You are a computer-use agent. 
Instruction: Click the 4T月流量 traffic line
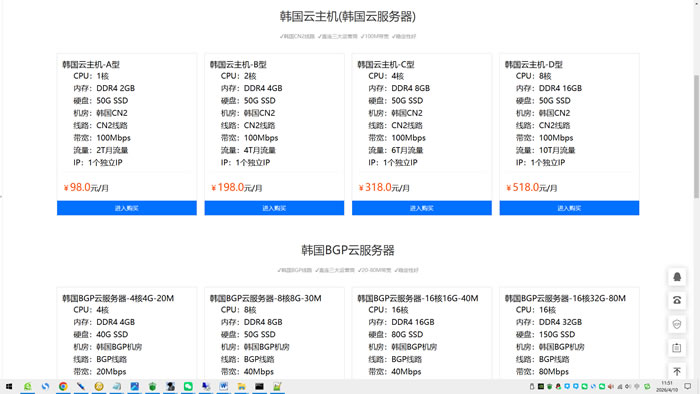click(x=248, y=150)
